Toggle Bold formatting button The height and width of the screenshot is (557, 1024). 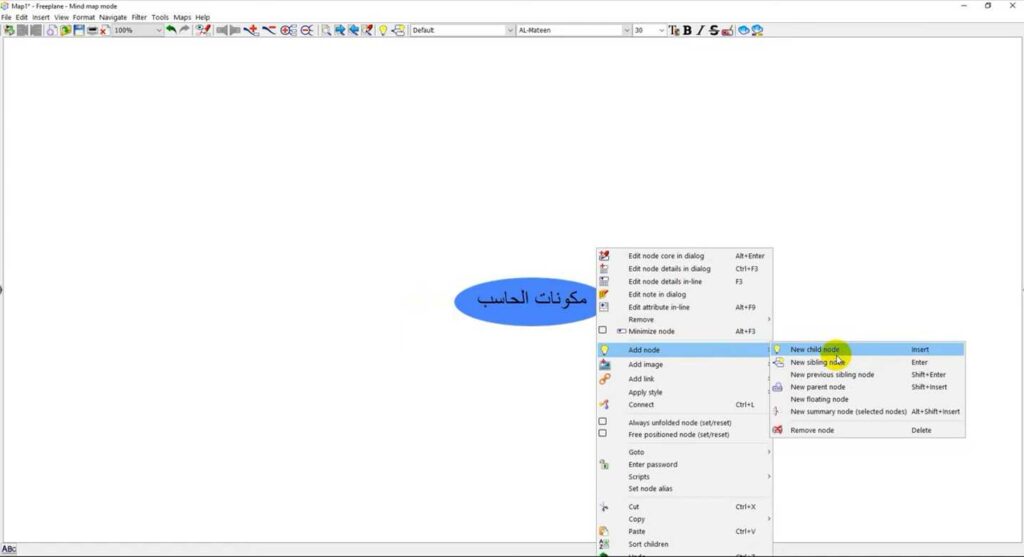687,30
